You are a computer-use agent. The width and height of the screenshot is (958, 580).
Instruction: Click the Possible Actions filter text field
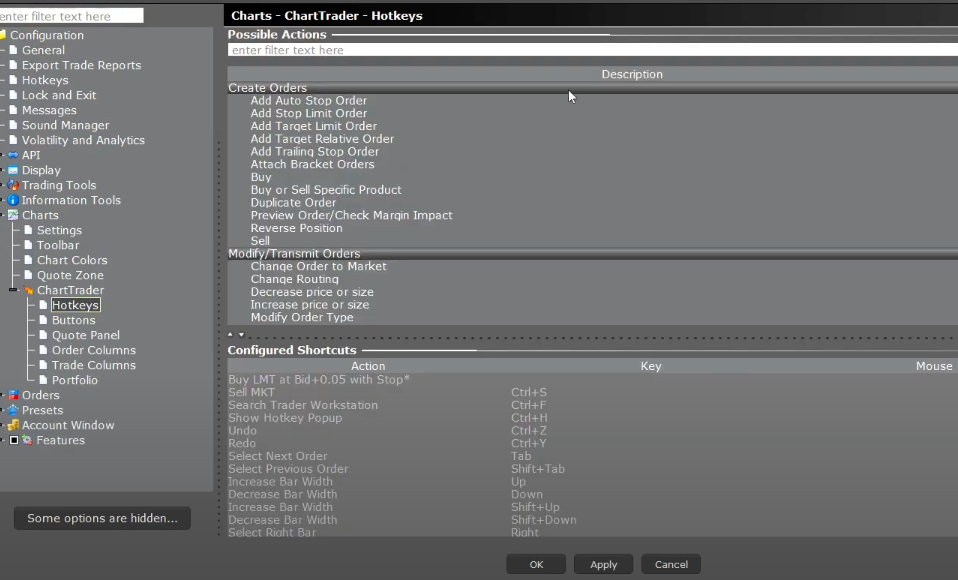tap(593, 50)
